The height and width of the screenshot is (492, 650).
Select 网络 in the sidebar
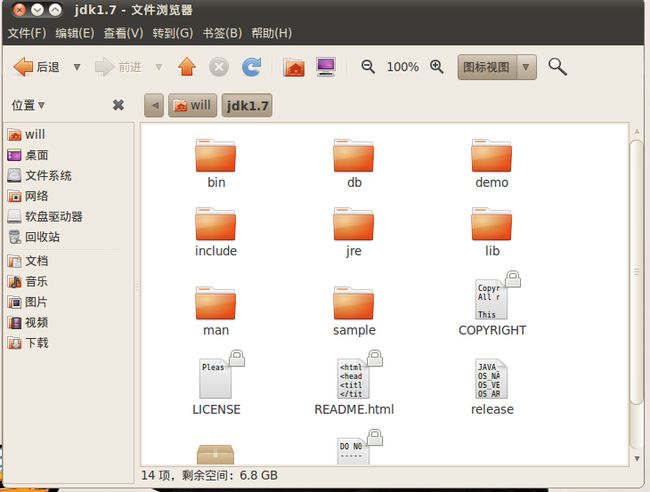[28, 196]
